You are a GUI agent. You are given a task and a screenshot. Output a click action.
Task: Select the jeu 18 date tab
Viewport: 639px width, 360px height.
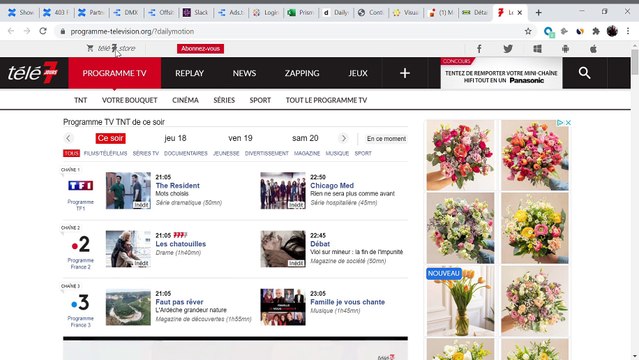176,138
